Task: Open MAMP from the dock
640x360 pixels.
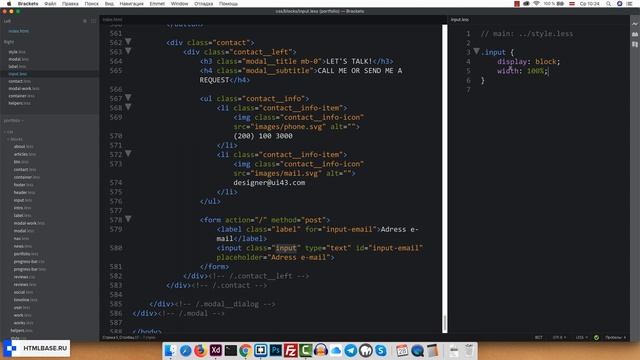Action: (x=366, y=350)
